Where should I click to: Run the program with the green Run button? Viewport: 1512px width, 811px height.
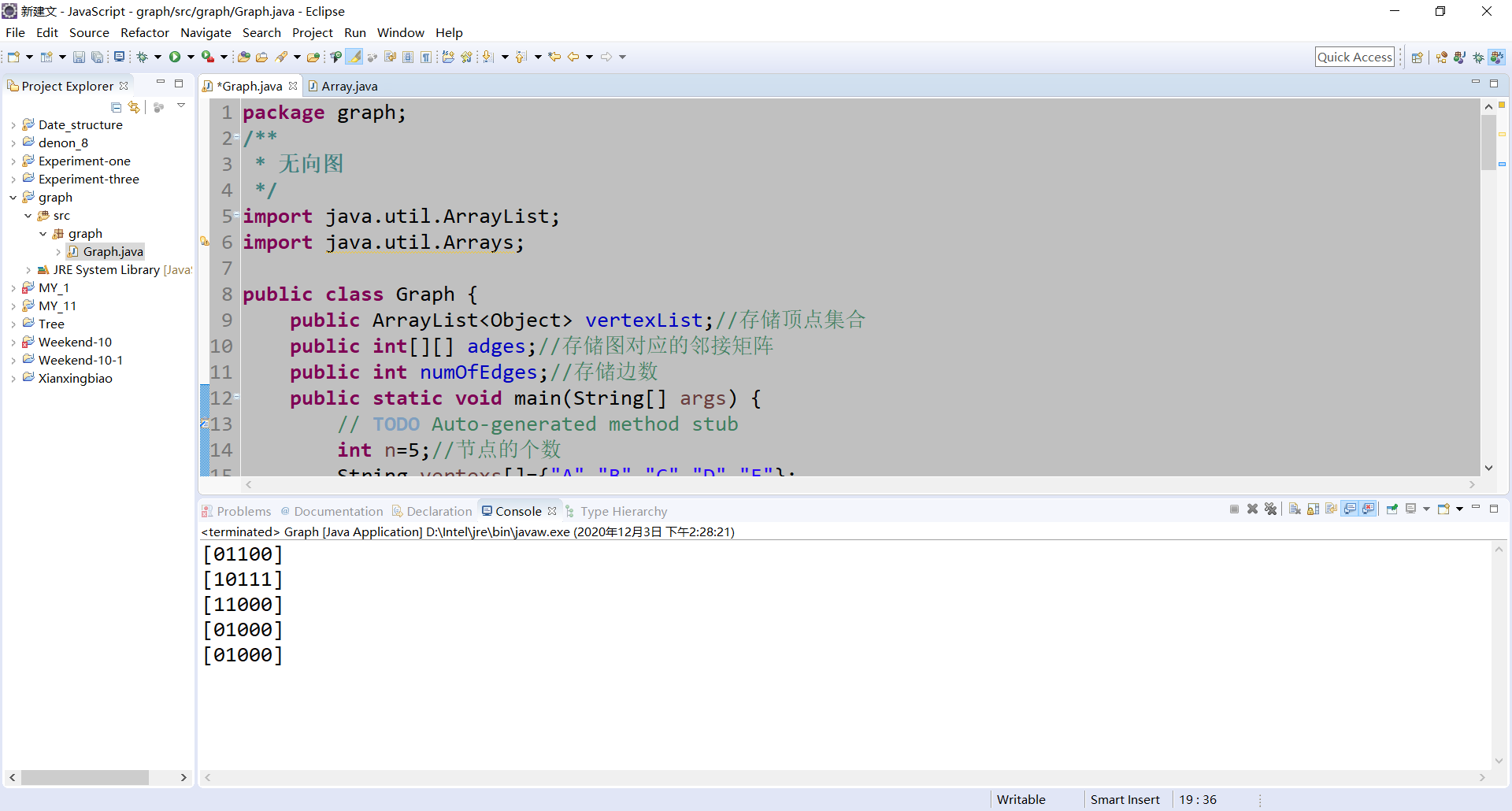[175, 57]
